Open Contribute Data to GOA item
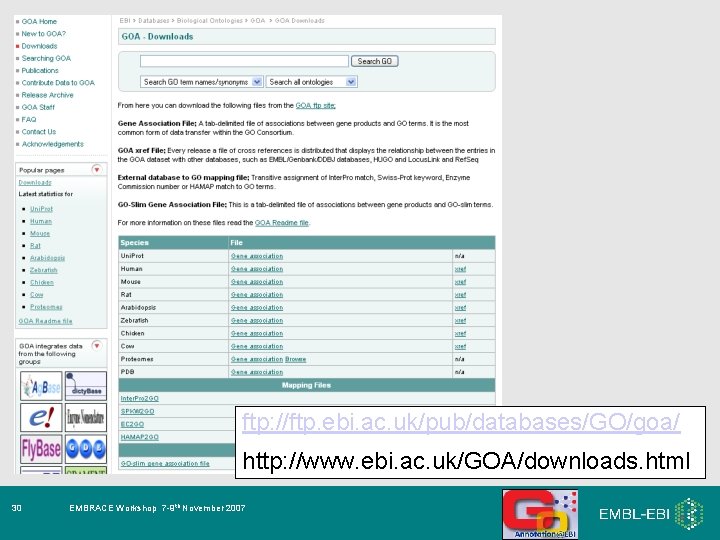Viewport: 720px width, 540px height. tap(58, 83)
